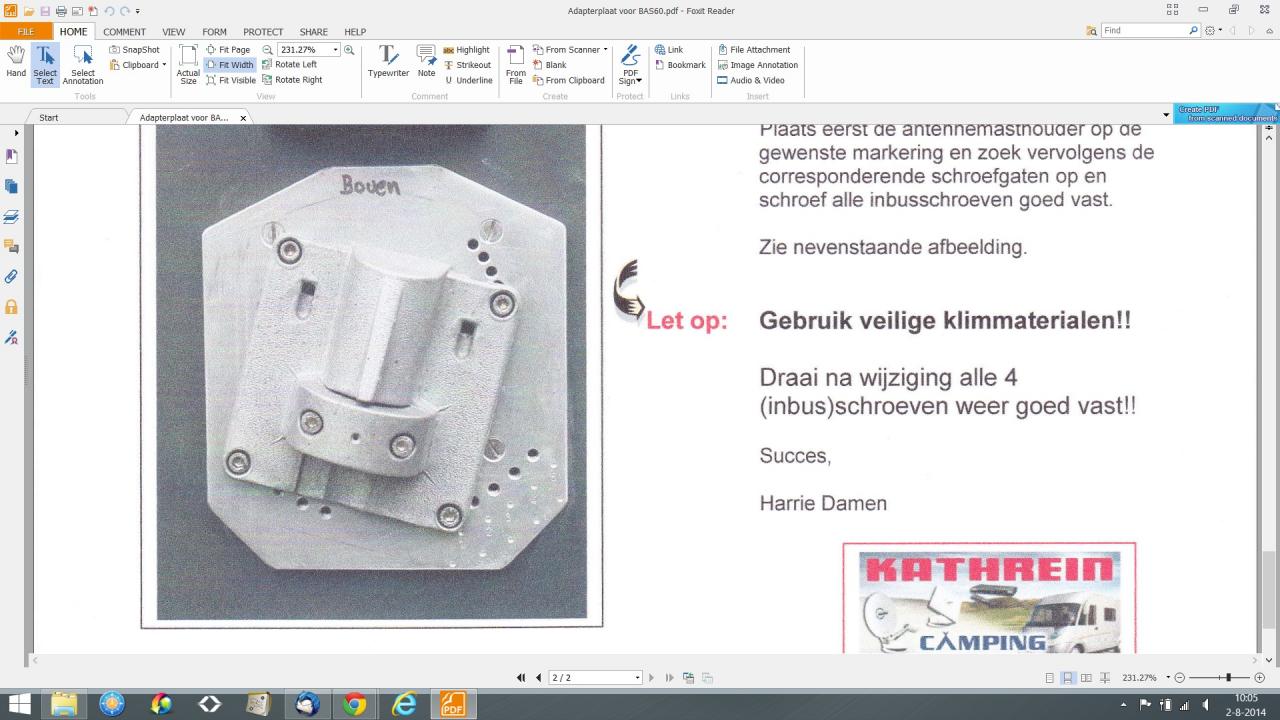Insert a Link
Screen dimensions: 1280x720
pos(669,50)
